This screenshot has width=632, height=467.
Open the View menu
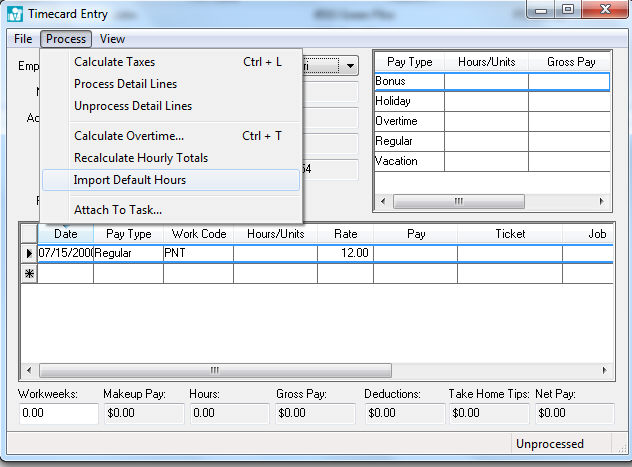coord(112,39)
